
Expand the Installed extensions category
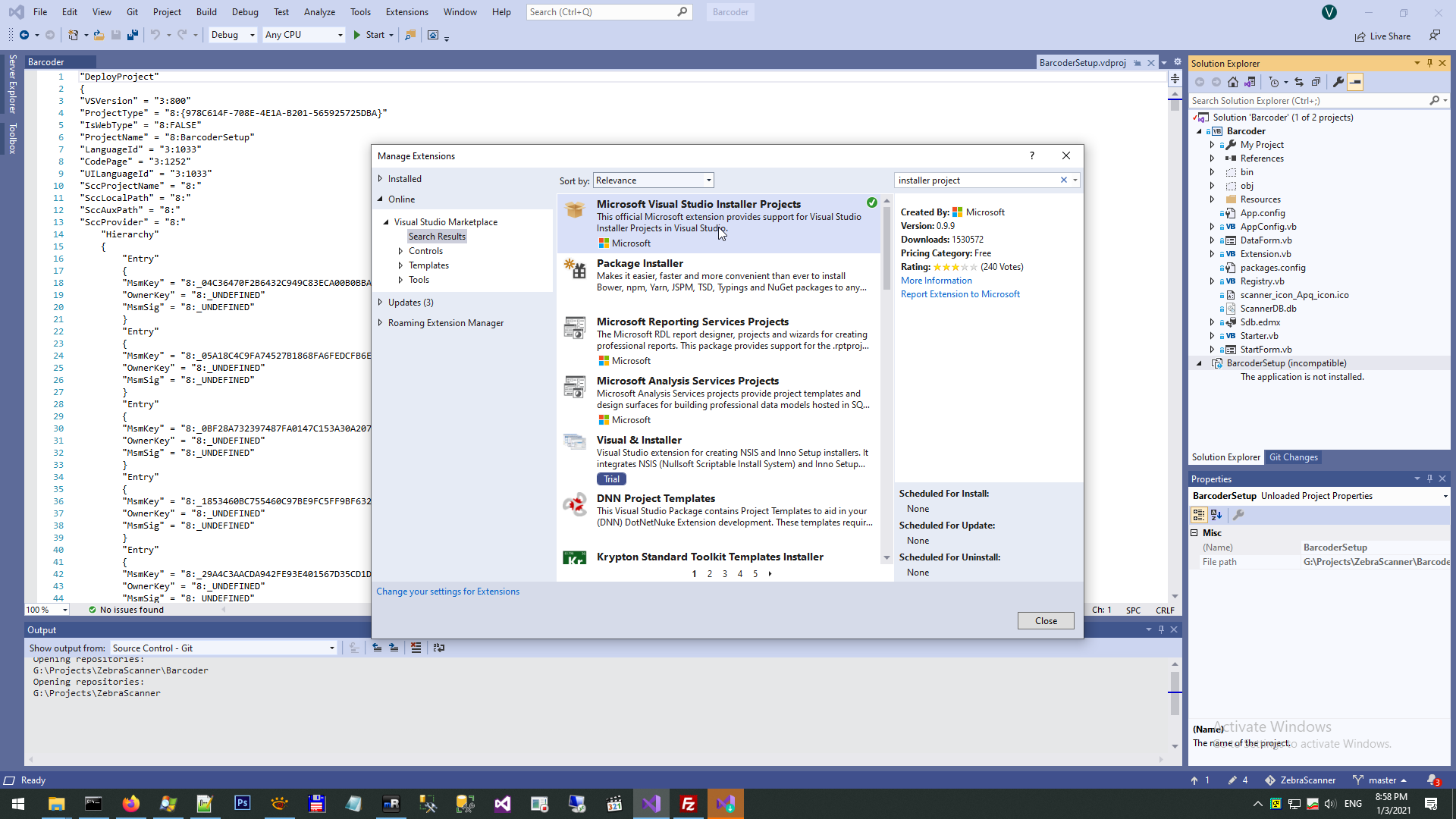[x=381, y=179]
